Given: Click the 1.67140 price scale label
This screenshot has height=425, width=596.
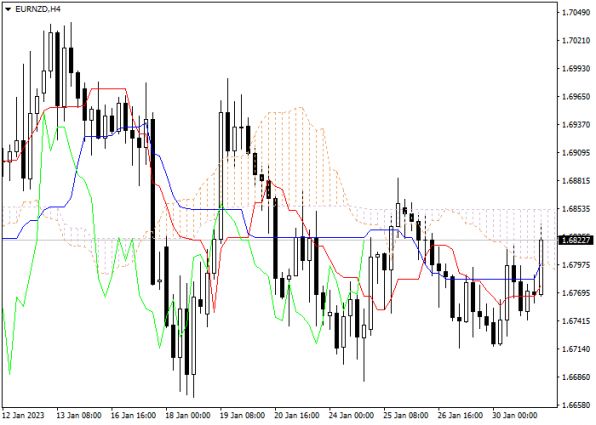Looking at the screenshot, I should point(577,349).
